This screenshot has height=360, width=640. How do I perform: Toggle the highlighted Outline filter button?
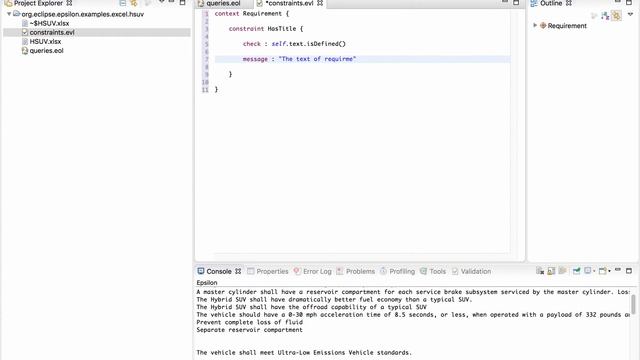click(616, 16)
